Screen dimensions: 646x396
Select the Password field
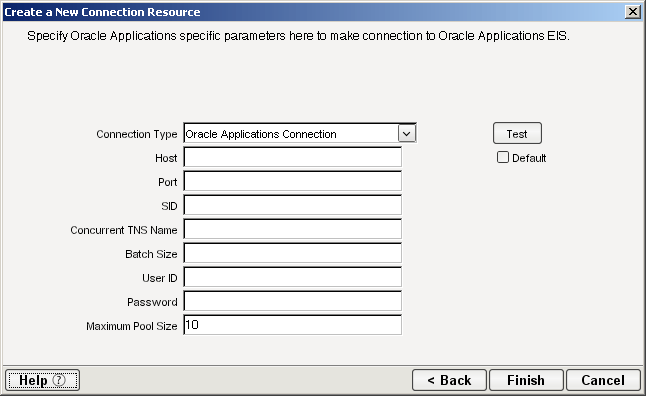click(293, 301)
